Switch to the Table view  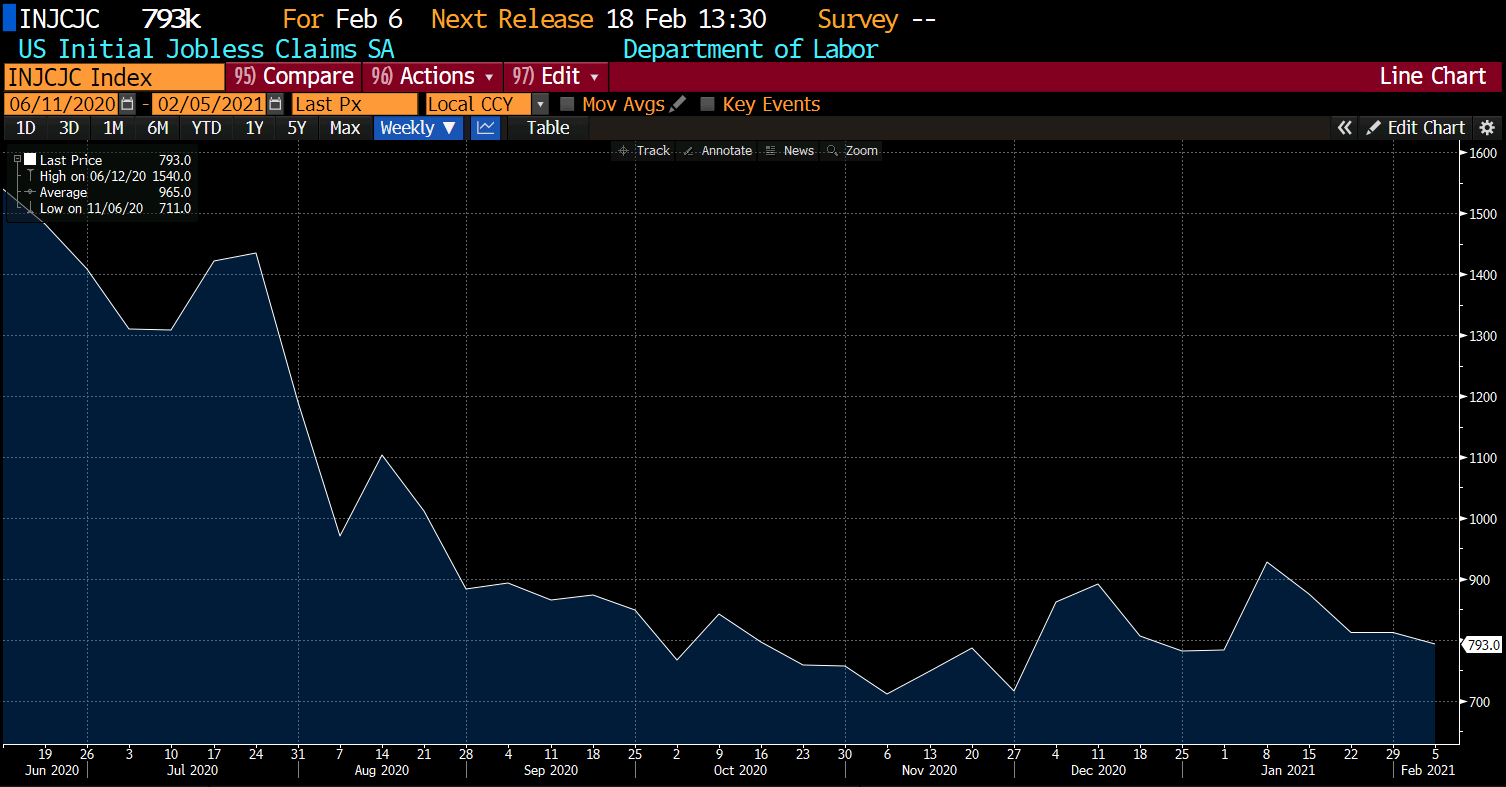coord(548,128)
